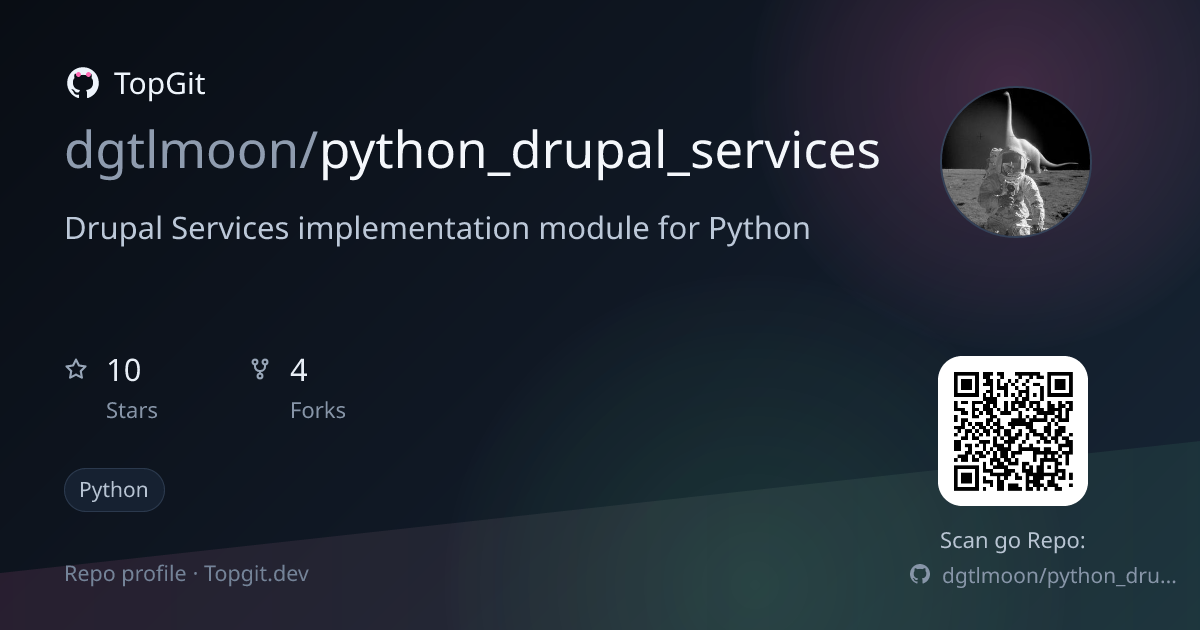Click the '4' forks count
This screenshot has width=1200, height=630.
click(299, 371)
